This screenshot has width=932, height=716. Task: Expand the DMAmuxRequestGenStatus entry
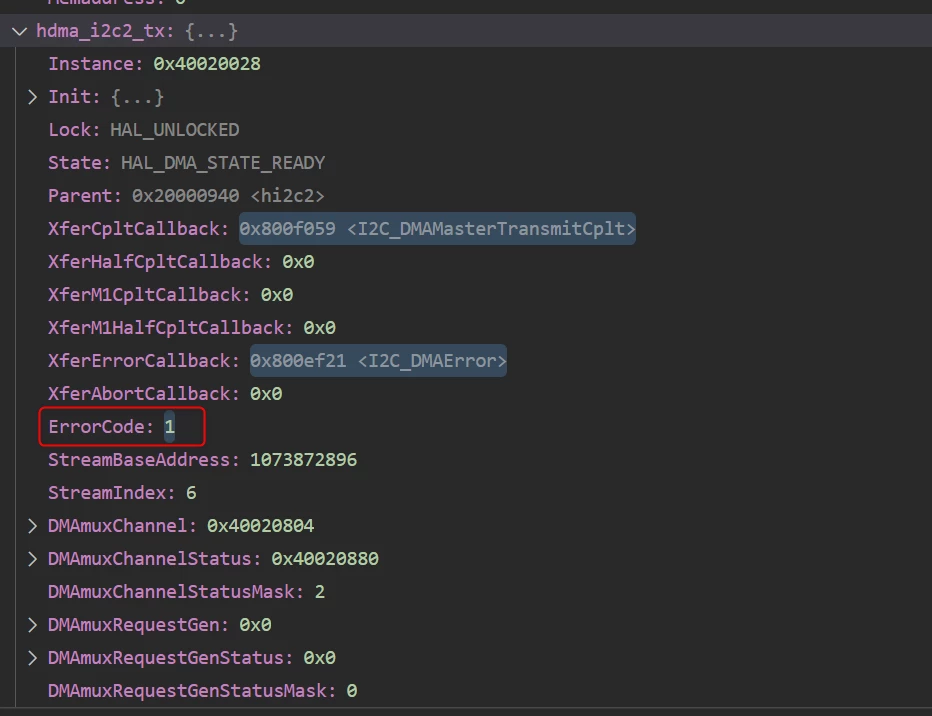pos(33,658)
